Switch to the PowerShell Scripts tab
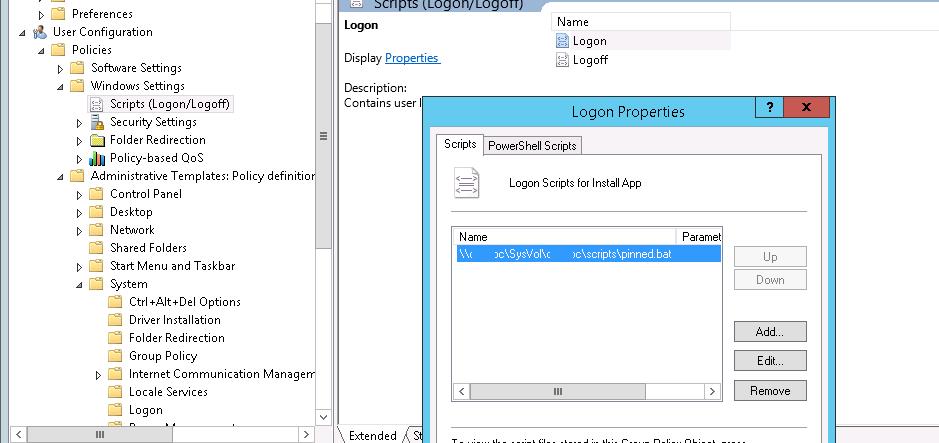The height and width of the screenshot is (443, 939). [532, 146]
